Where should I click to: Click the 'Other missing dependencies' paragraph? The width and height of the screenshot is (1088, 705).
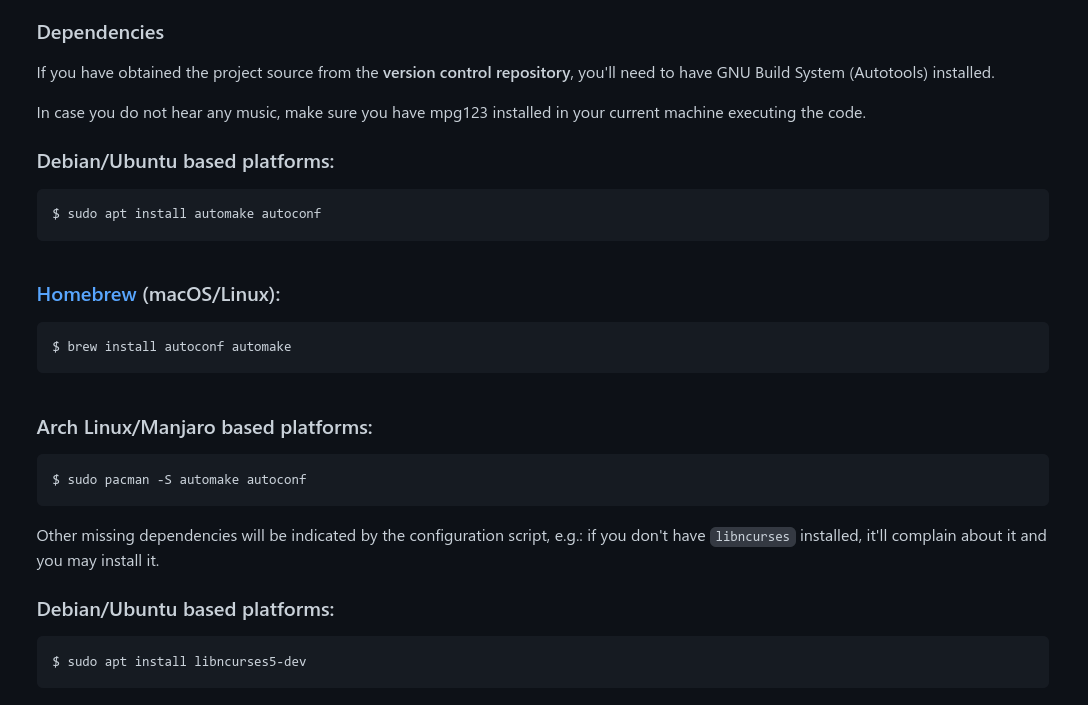(541, 548)
